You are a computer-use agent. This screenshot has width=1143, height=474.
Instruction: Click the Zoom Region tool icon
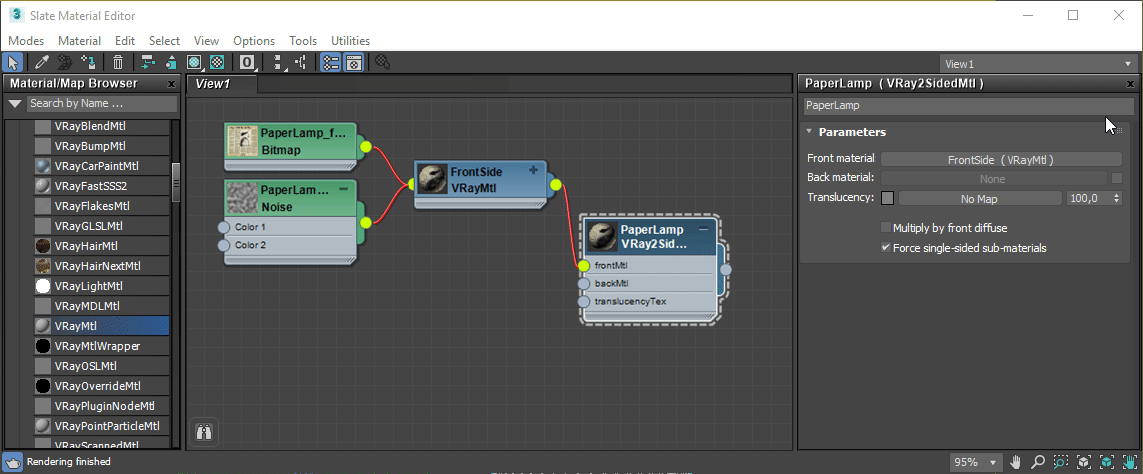point(1061,462)
